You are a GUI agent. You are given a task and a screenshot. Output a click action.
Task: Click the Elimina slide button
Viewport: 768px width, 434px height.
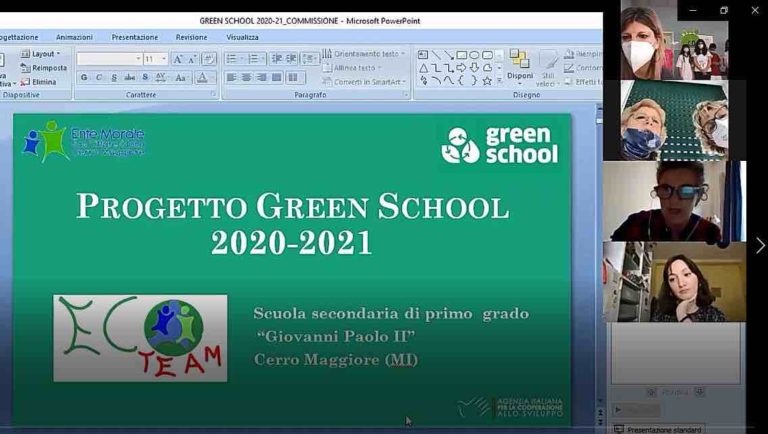[39, 82]
